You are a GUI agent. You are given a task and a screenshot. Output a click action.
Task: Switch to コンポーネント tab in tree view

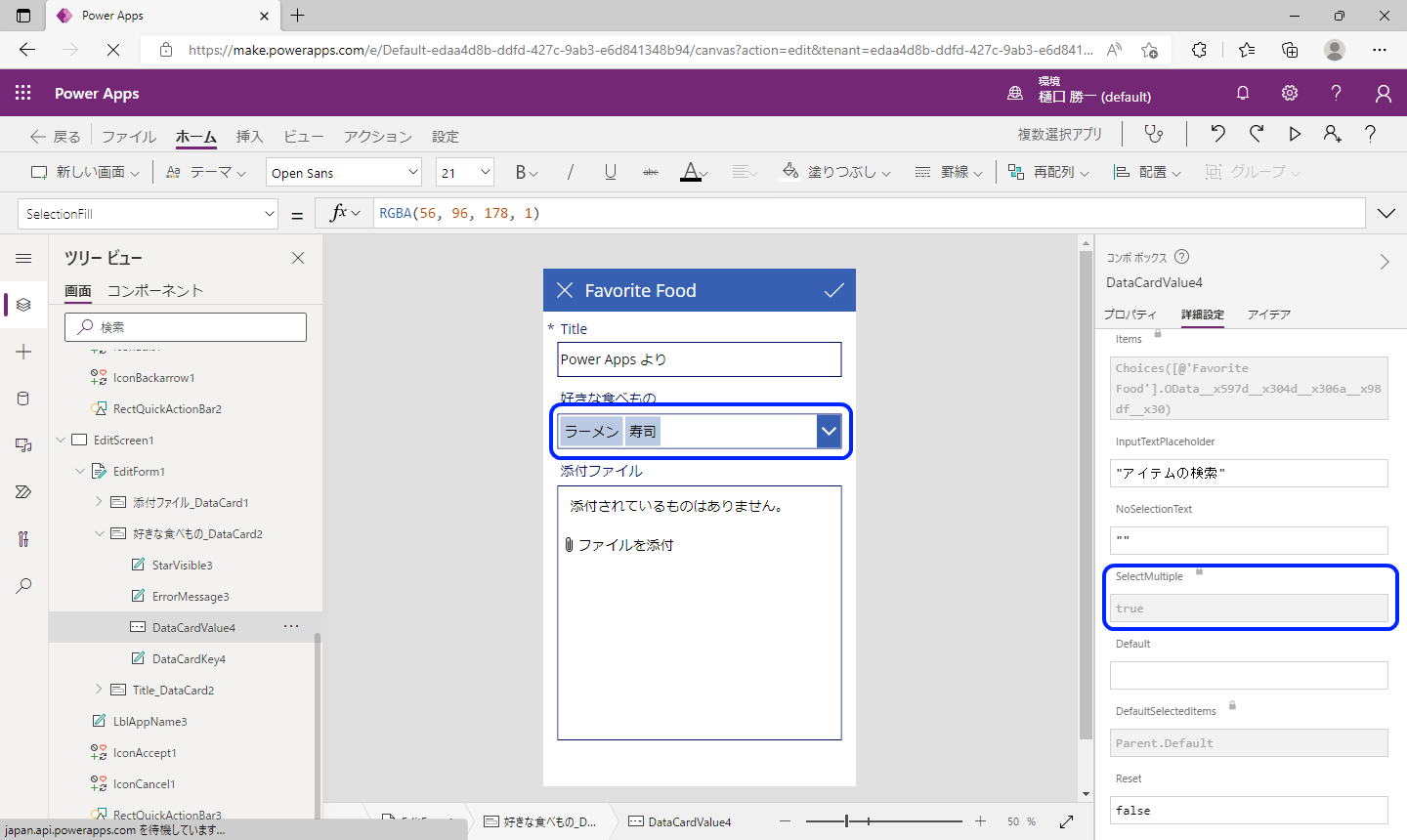click(x=155, y=291)
